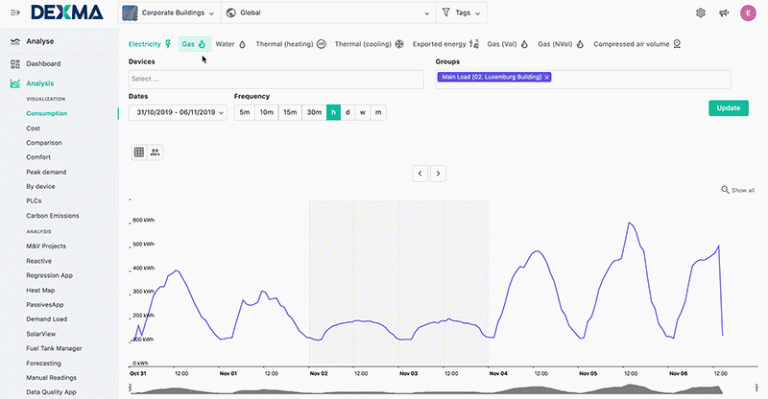This screenshot has width=768, height=399.
Task: Select hourly (h) frequency
Action: pos(334,112)
